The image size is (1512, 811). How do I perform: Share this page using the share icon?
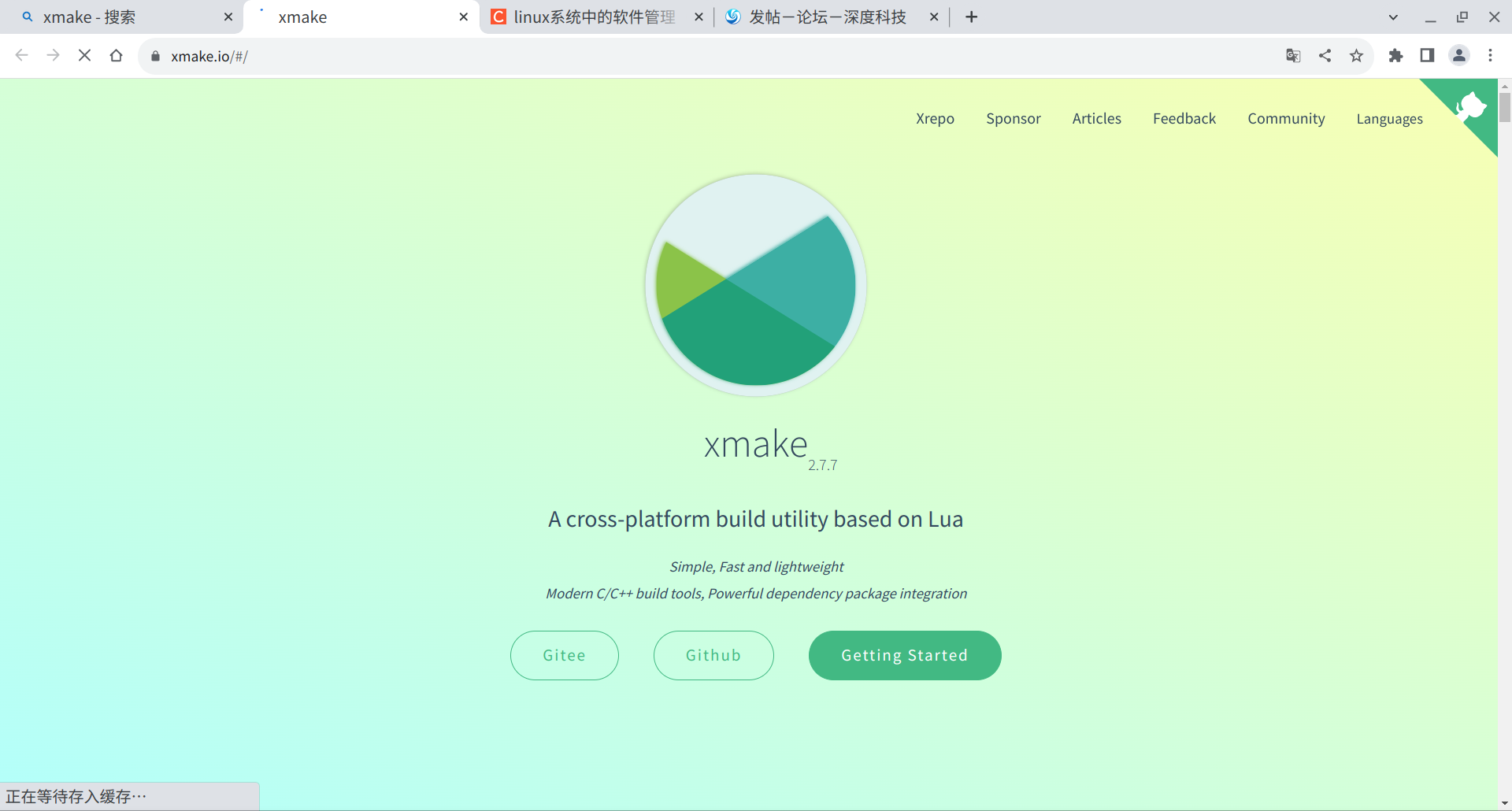tap(1325, 56)
